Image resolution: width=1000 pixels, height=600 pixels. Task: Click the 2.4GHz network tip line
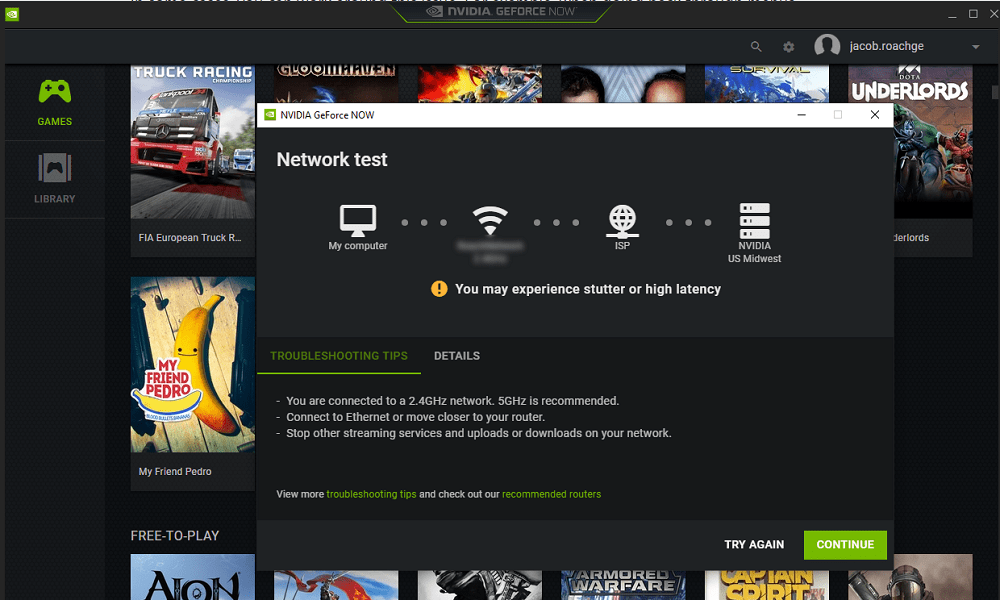452,401
